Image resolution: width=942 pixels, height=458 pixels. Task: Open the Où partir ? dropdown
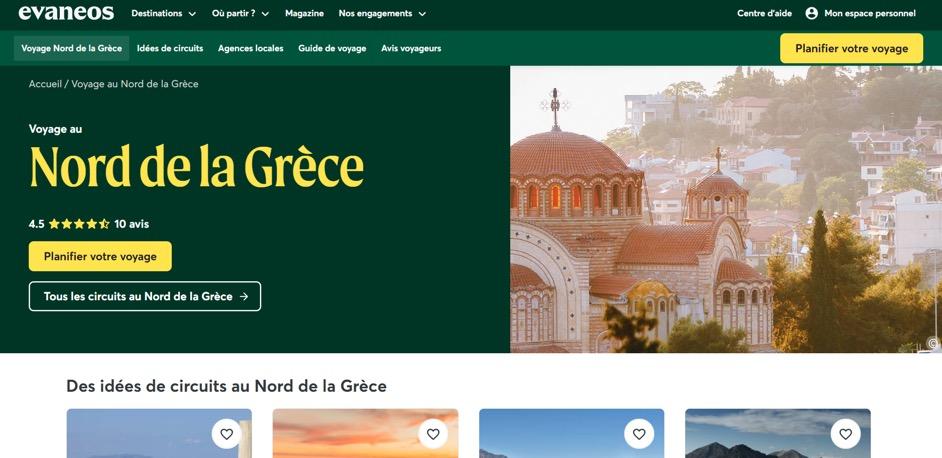coord(240,13)
